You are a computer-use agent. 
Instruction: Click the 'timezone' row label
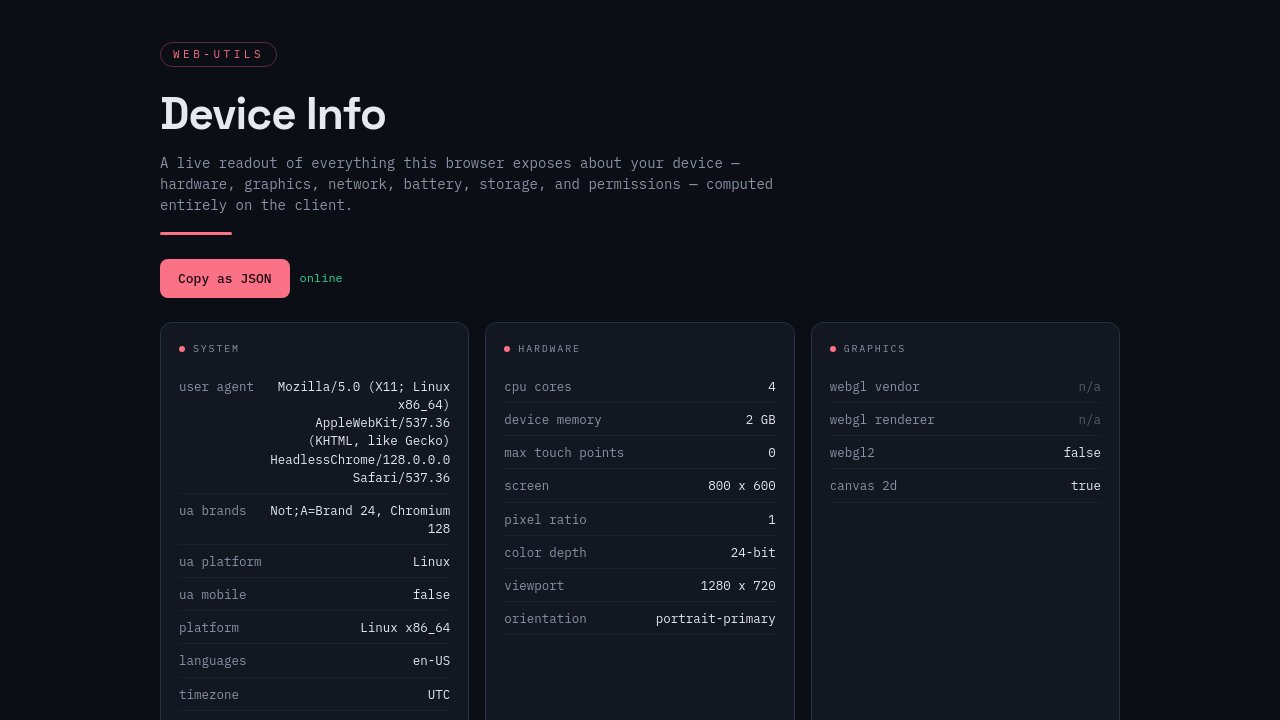pyautogui.click(x=209, y=695)
